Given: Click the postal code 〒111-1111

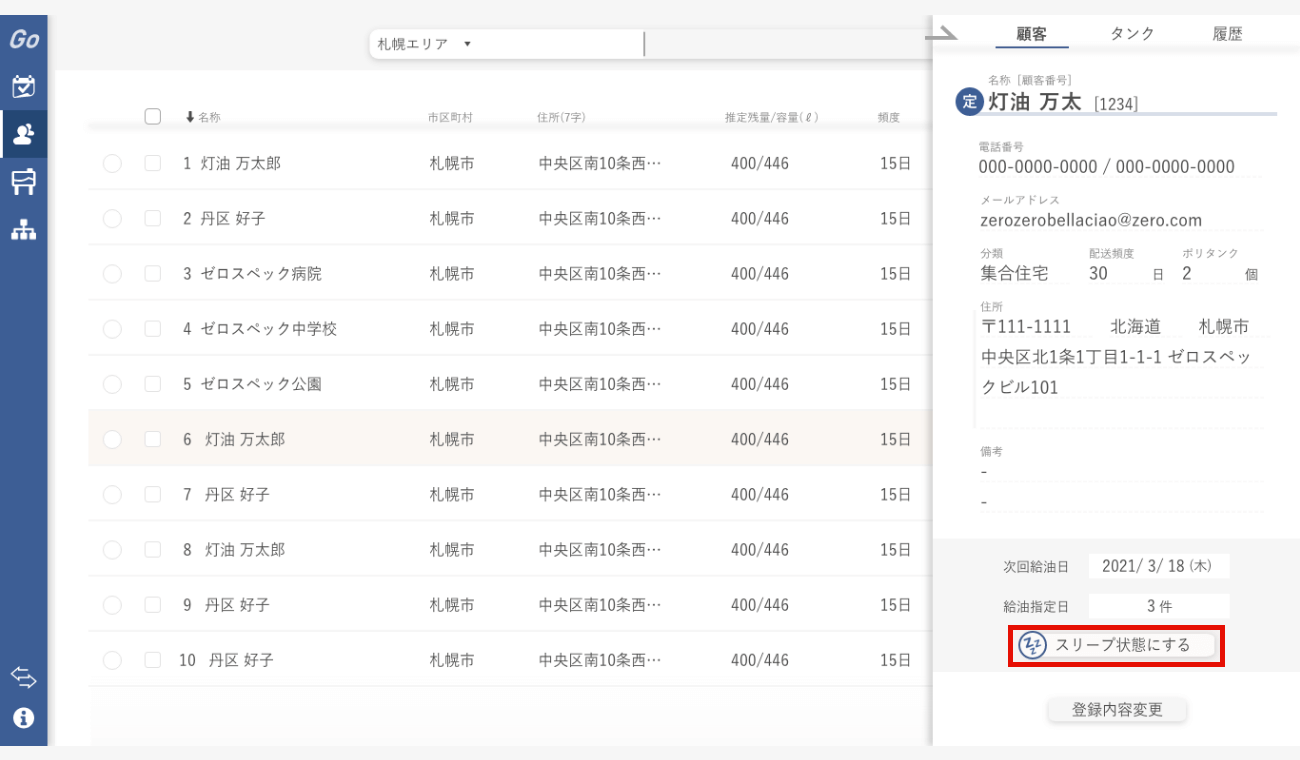Looking at the screenshot, I should coord(1026,326).
